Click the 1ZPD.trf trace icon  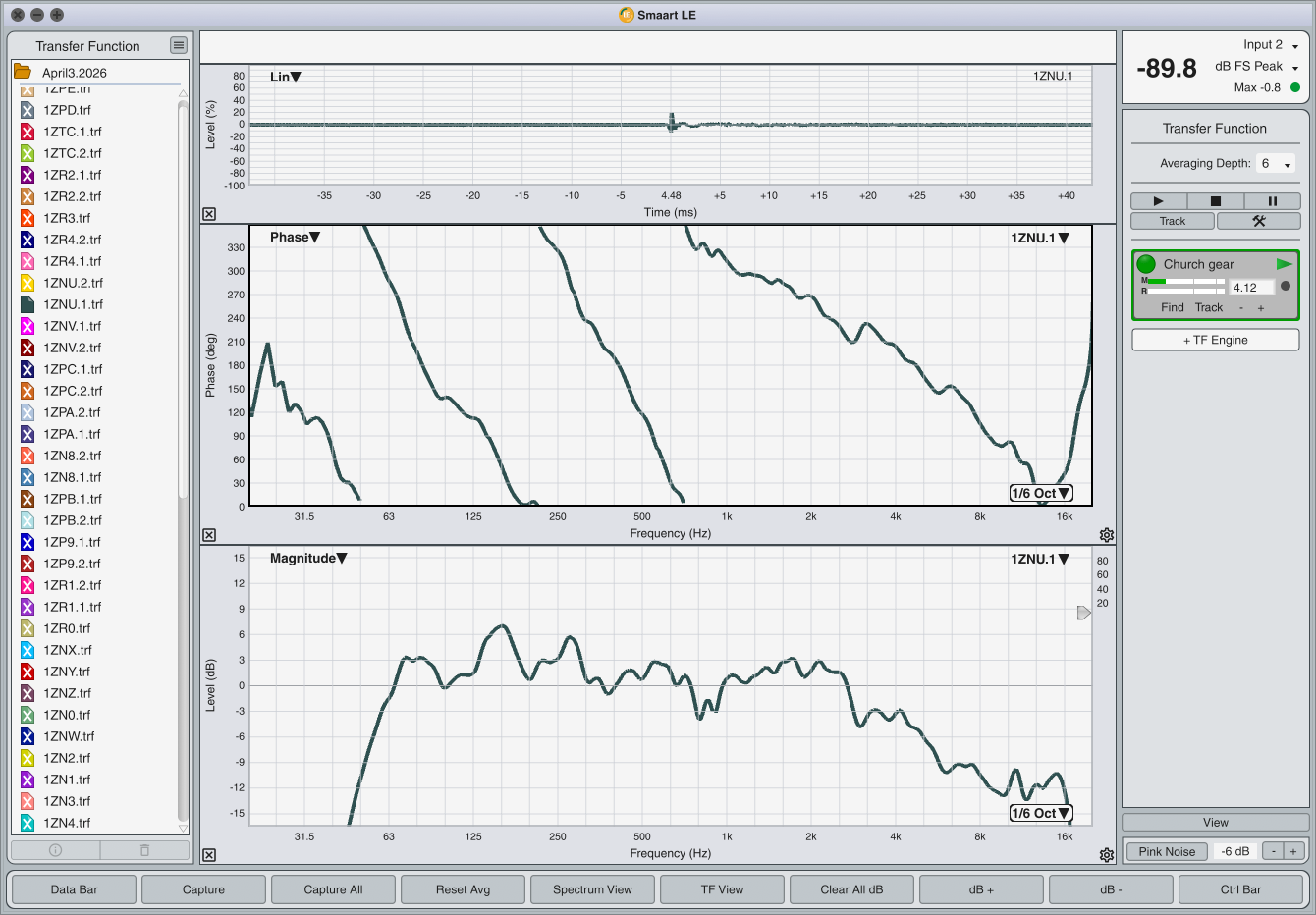pyautogui.click(x=27, y=110)
